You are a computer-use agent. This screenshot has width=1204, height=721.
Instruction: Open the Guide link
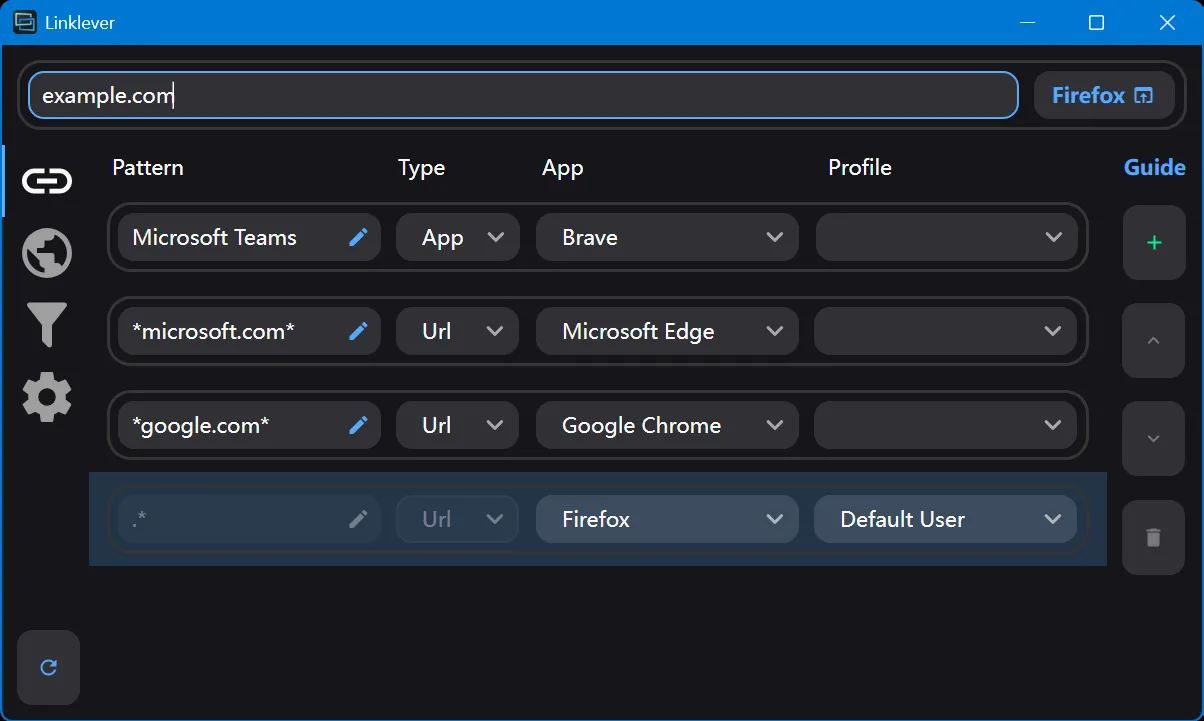[x=1154, y=167]
